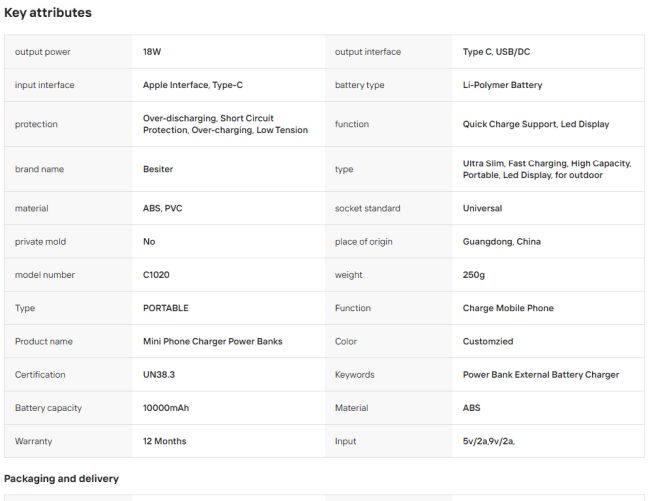650x501 pixels.
Task: Click the Key attributes heading
Action: 48,12
